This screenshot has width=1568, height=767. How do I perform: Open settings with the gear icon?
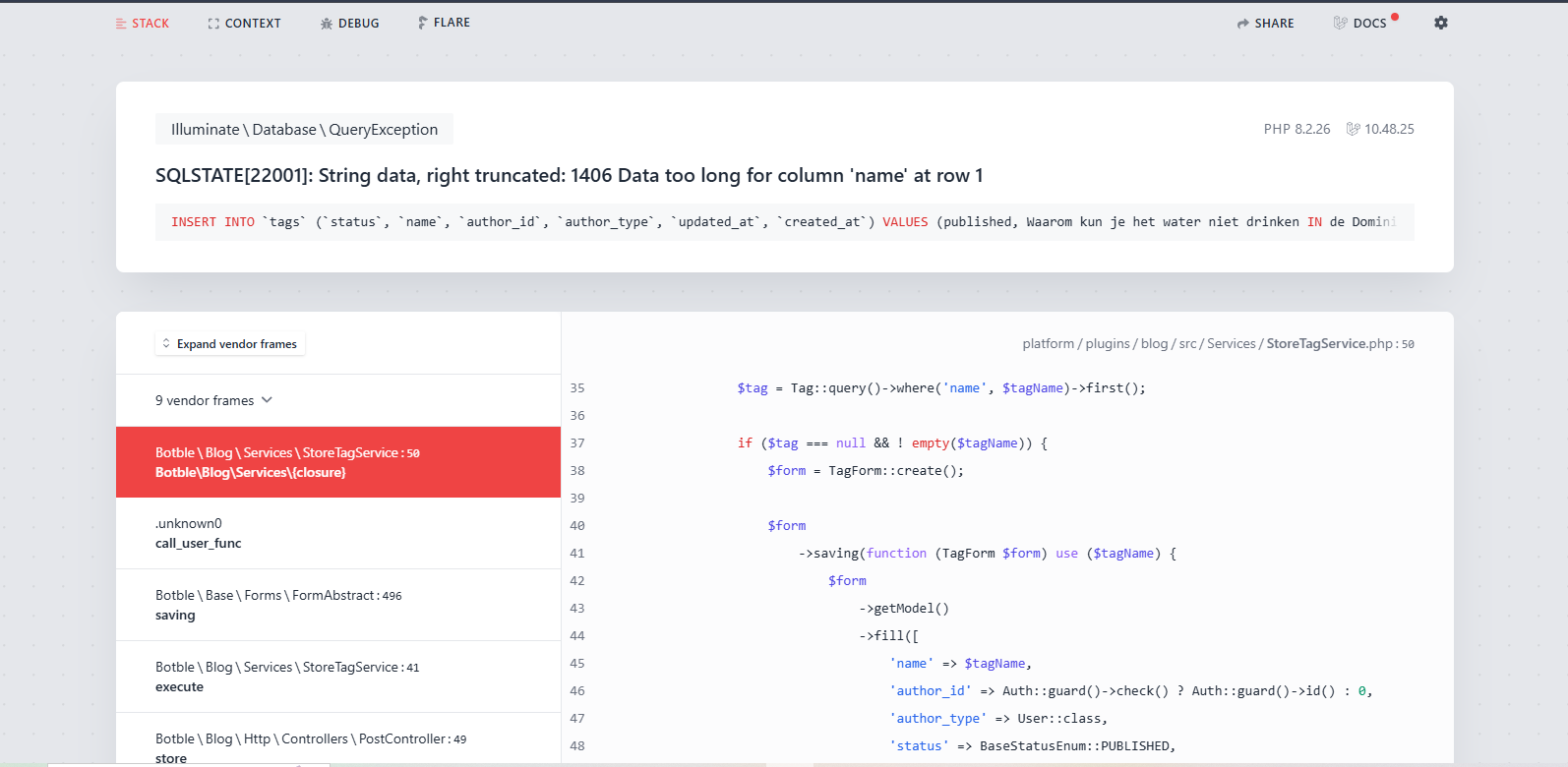point(1441,23)
